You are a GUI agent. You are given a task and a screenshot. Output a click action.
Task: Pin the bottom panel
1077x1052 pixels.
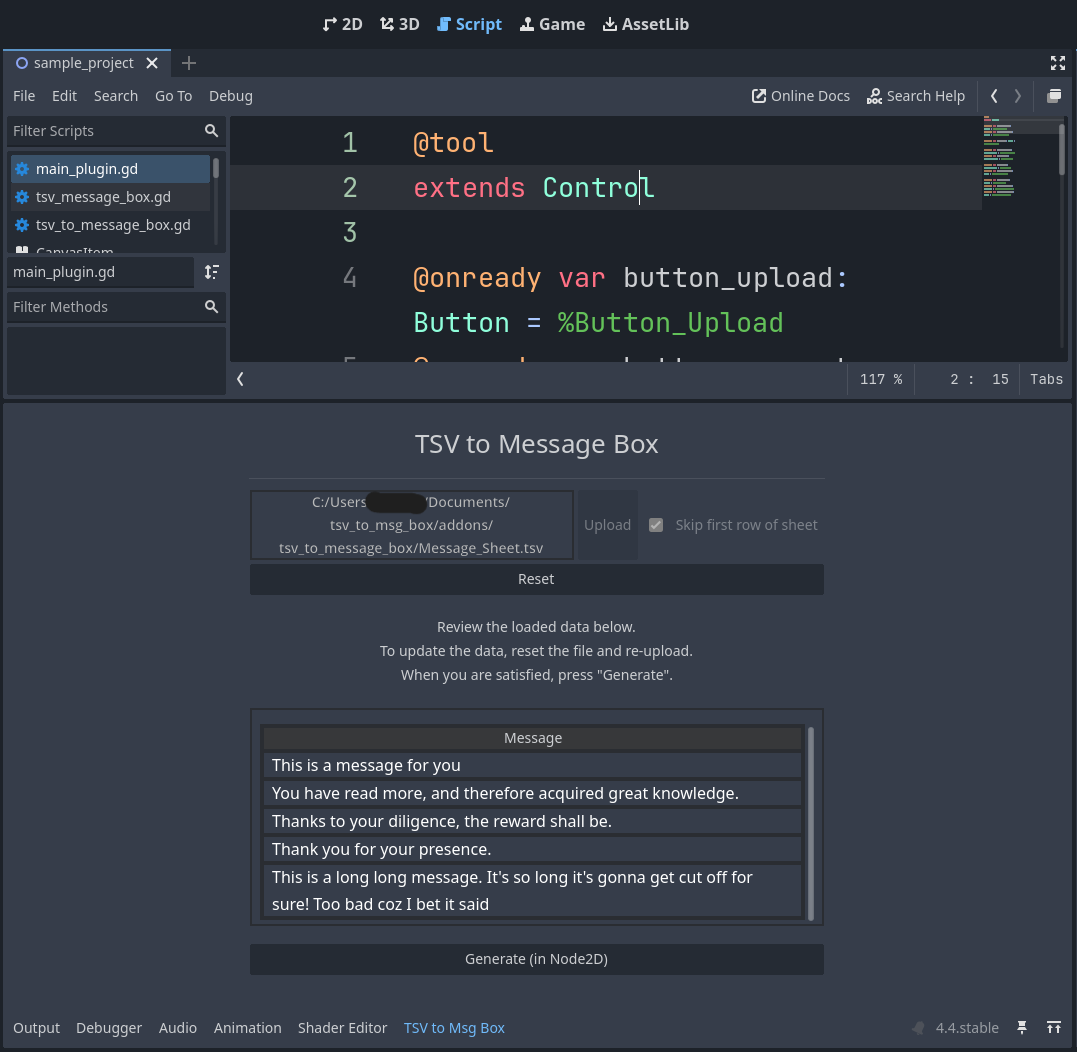point(1022,1028)
